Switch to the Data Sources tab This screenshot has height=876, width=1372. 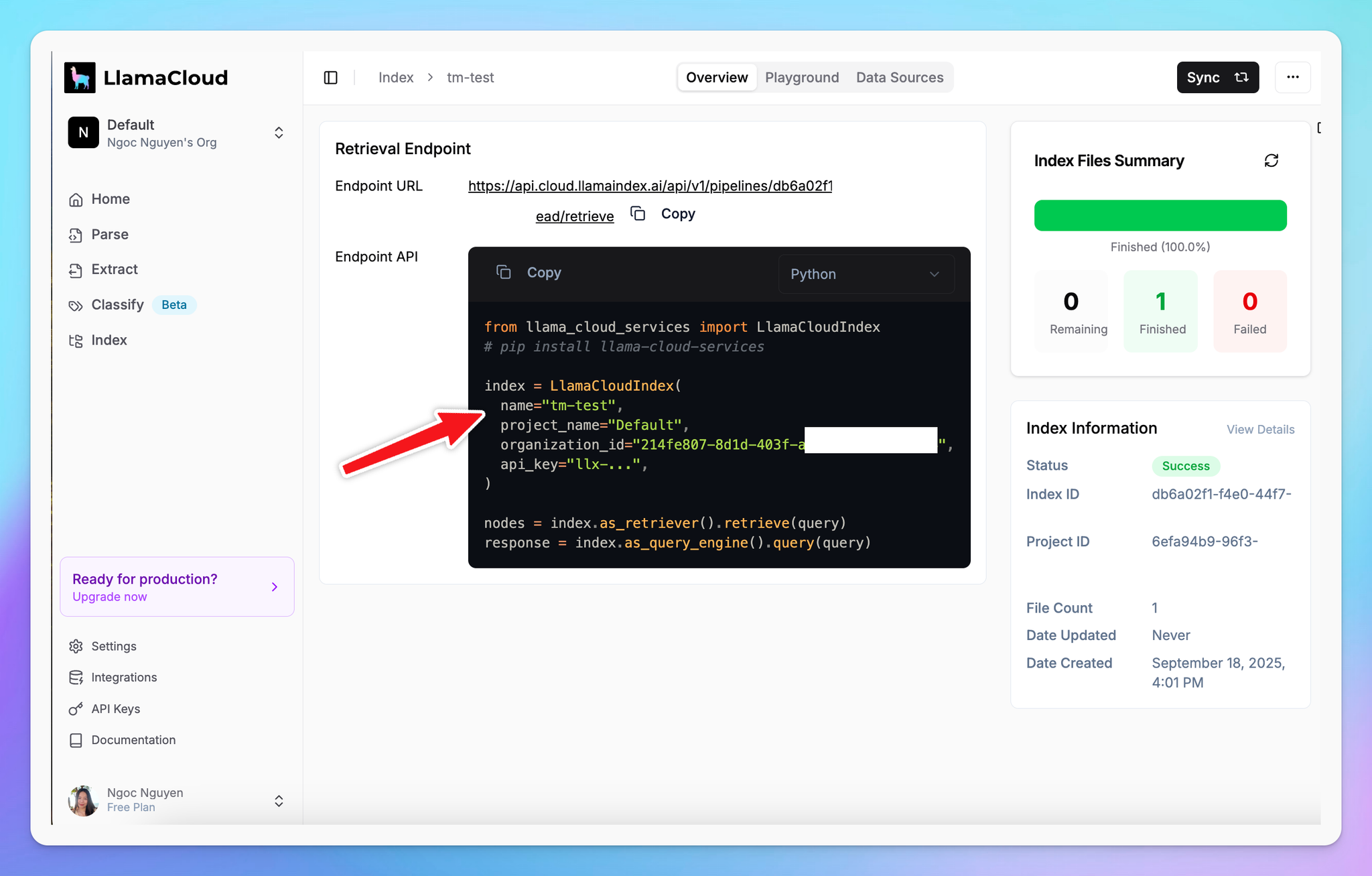click(x=899, y=78)
